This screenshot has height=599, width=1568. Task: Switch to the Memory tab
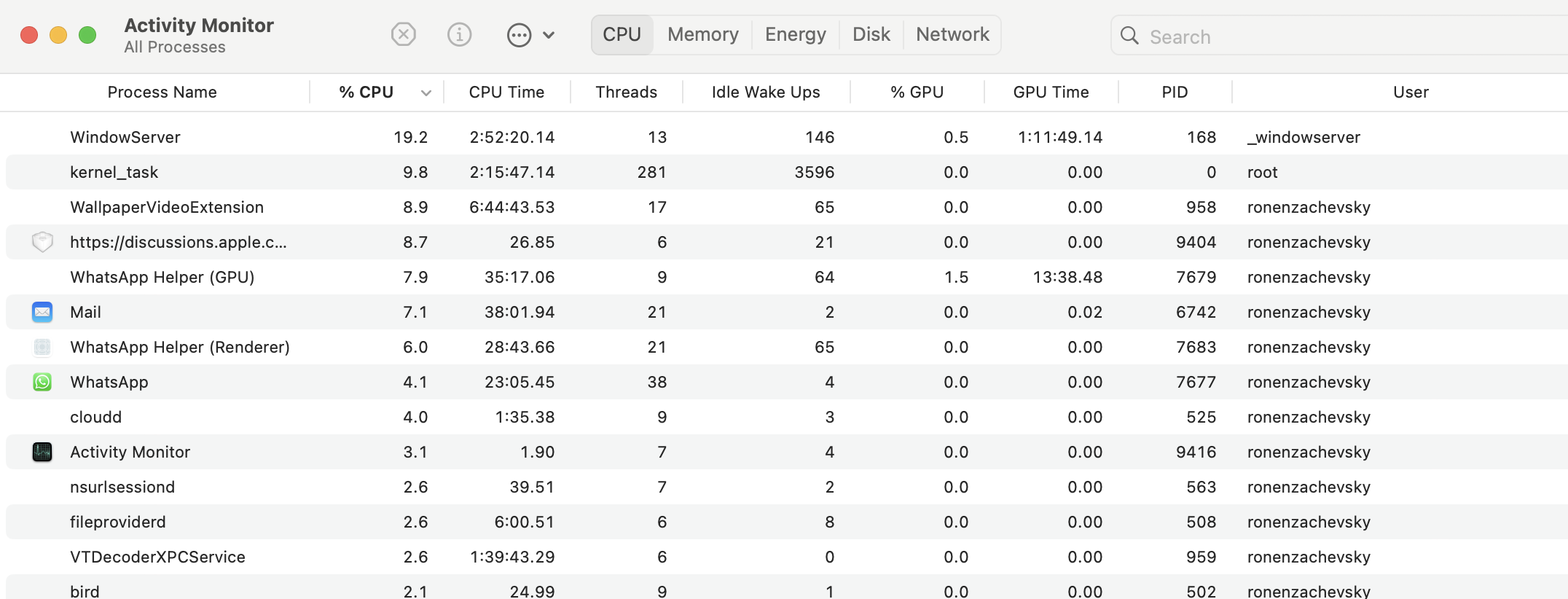pyautogui.click(x=702, y=34)
